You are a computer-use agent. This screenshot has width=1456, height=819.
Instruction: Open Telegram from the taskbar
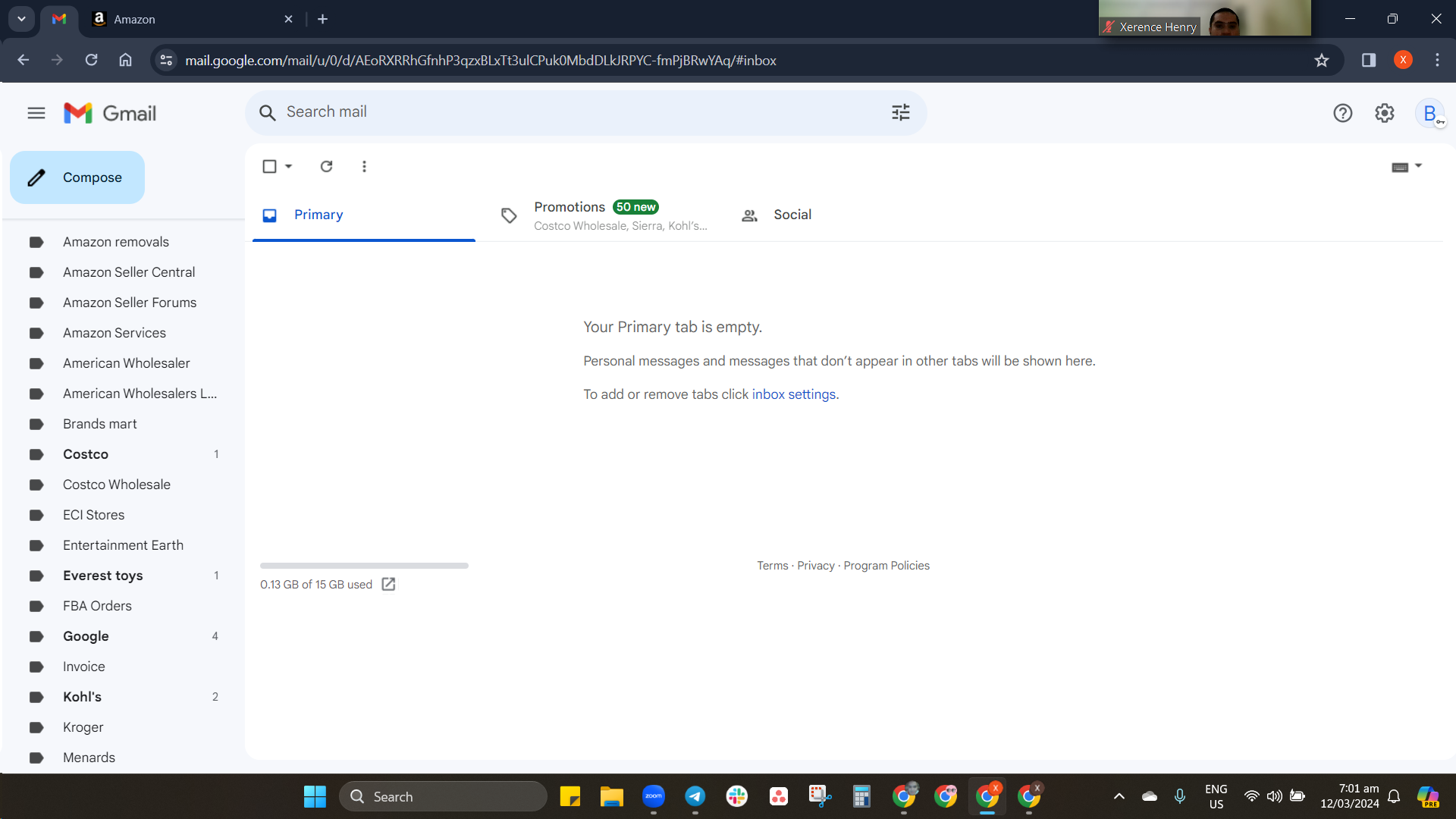(x=695, y=796)
